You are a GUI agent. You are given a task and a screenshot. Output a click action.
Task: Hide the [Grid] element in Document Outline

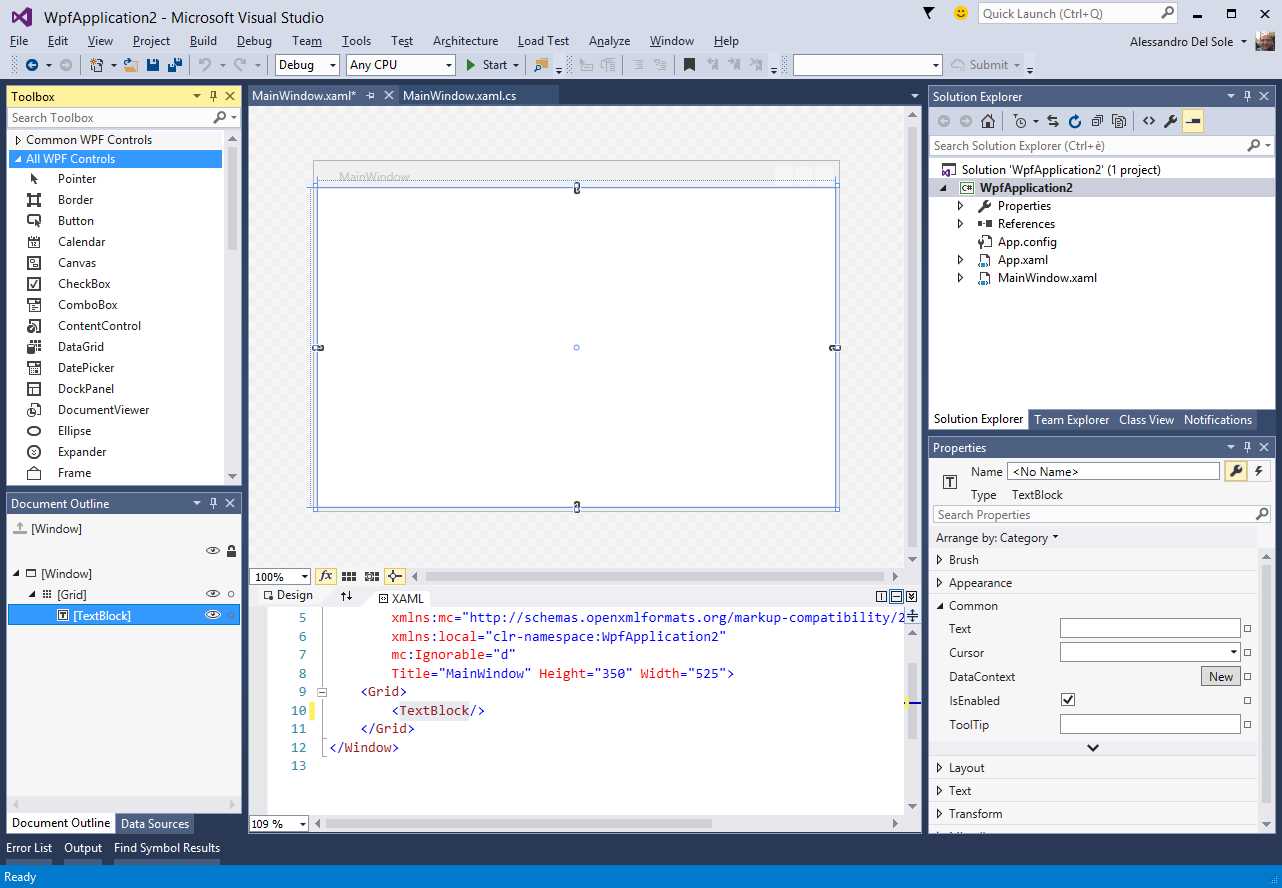click(212, 593)
